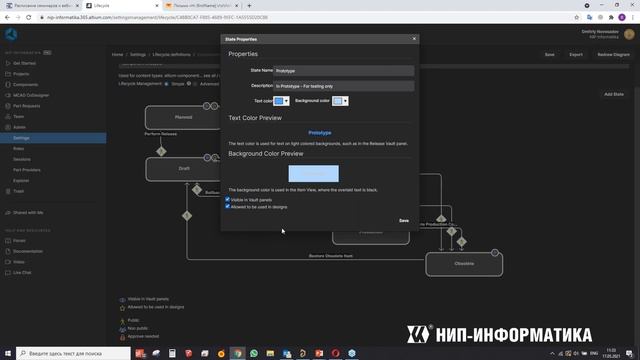The height and width of the screenshot is (360, 640).
Task: Select the Planned state box
Action: point(183,118)
